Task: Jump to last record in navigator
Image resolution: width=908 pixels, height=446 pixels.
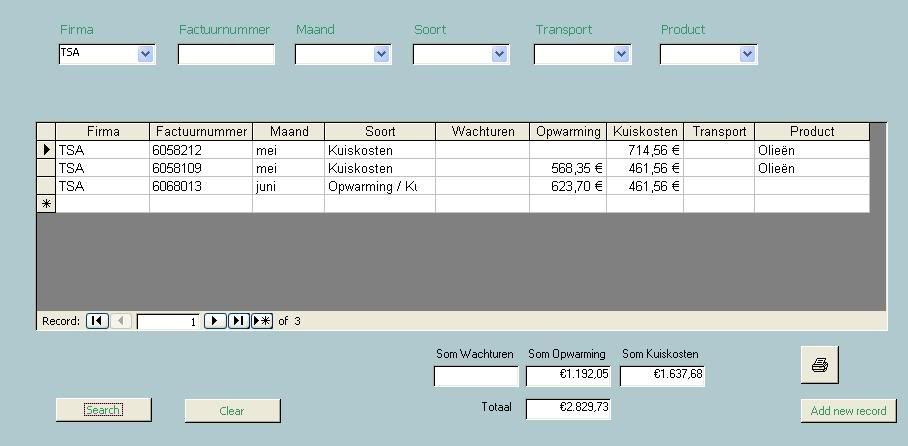Action: 238,321
